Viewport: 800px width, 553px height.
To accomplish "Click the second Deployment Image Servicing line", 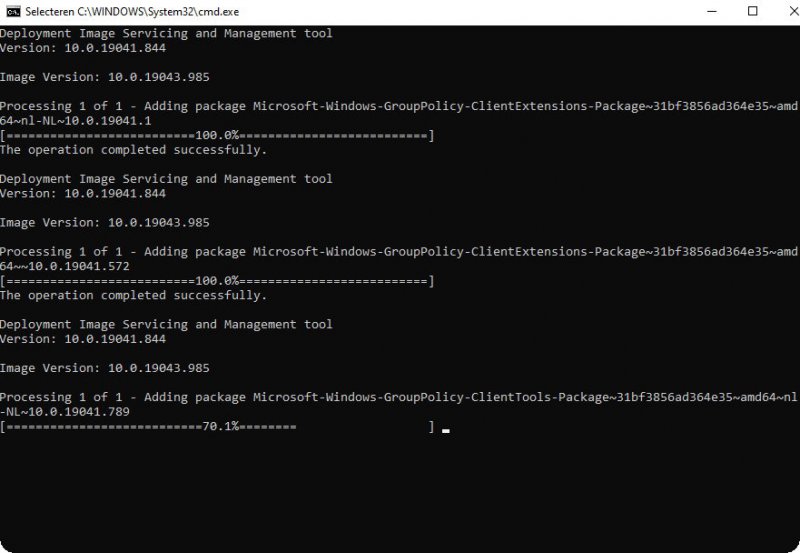I will pyautogui.click(x=166, y=179).
